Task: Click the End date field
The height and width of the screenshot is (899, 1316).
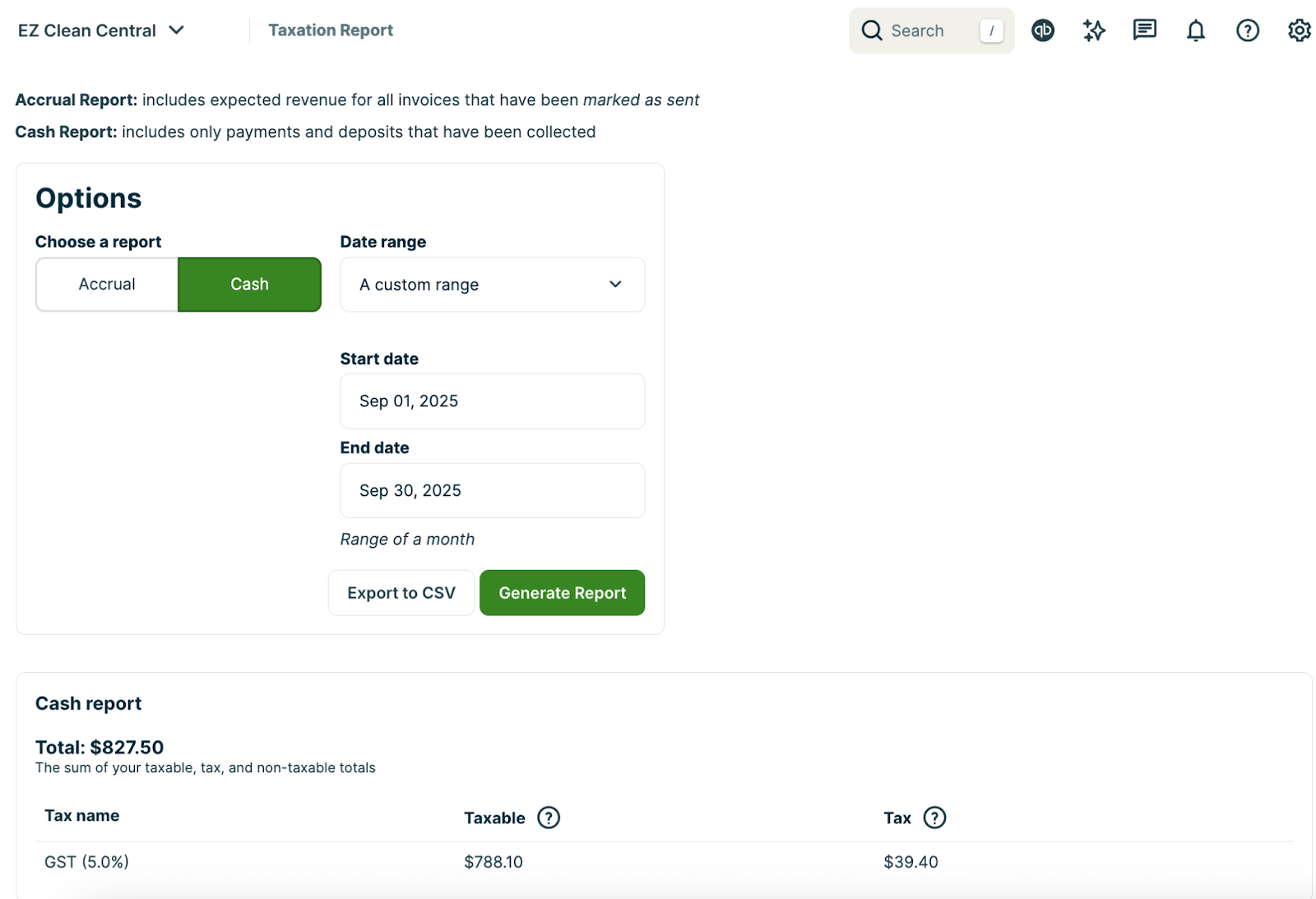Action: (492, 490)
